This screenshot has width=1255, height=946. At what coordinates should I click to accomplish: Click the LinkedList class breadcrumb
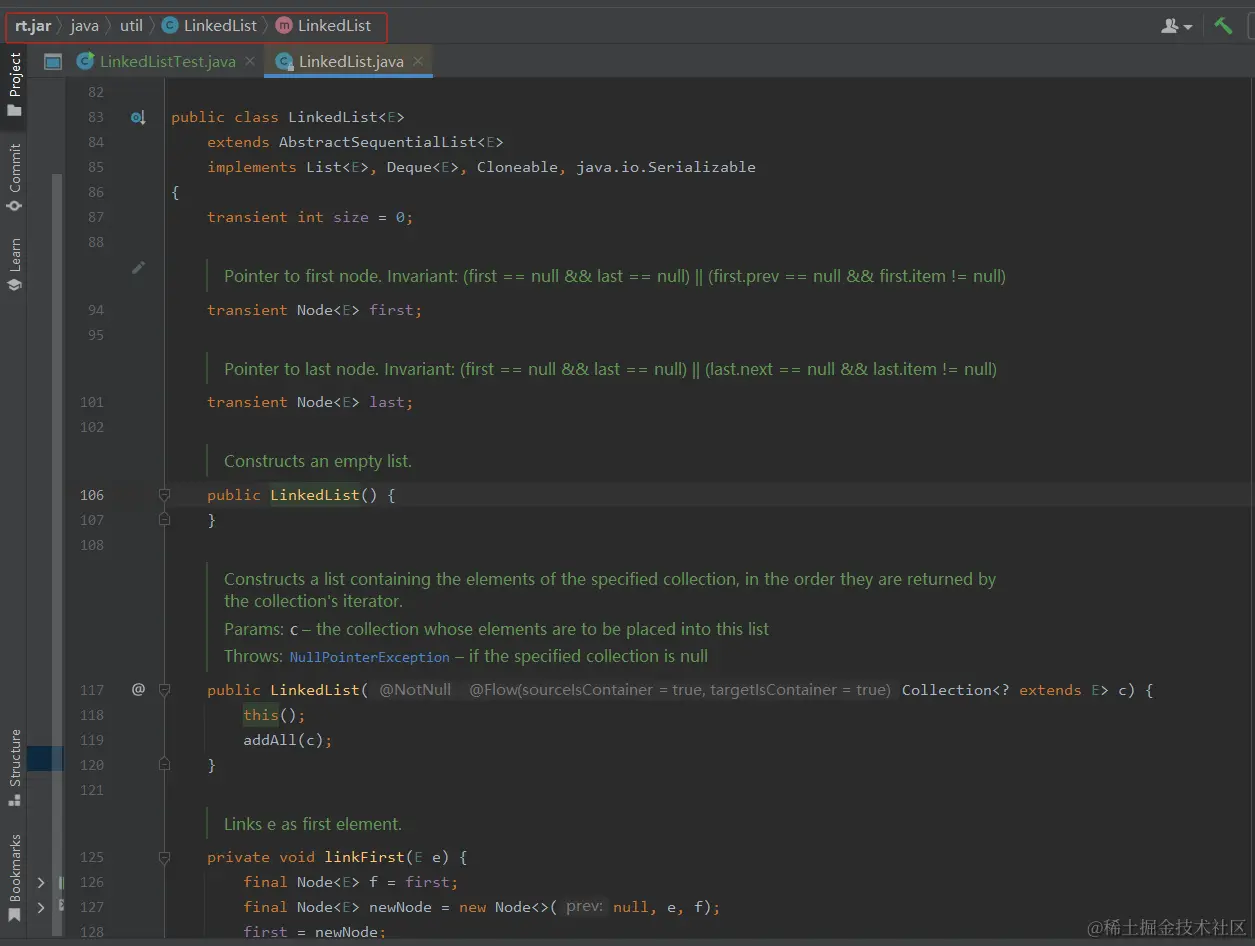tap(210, 26)
